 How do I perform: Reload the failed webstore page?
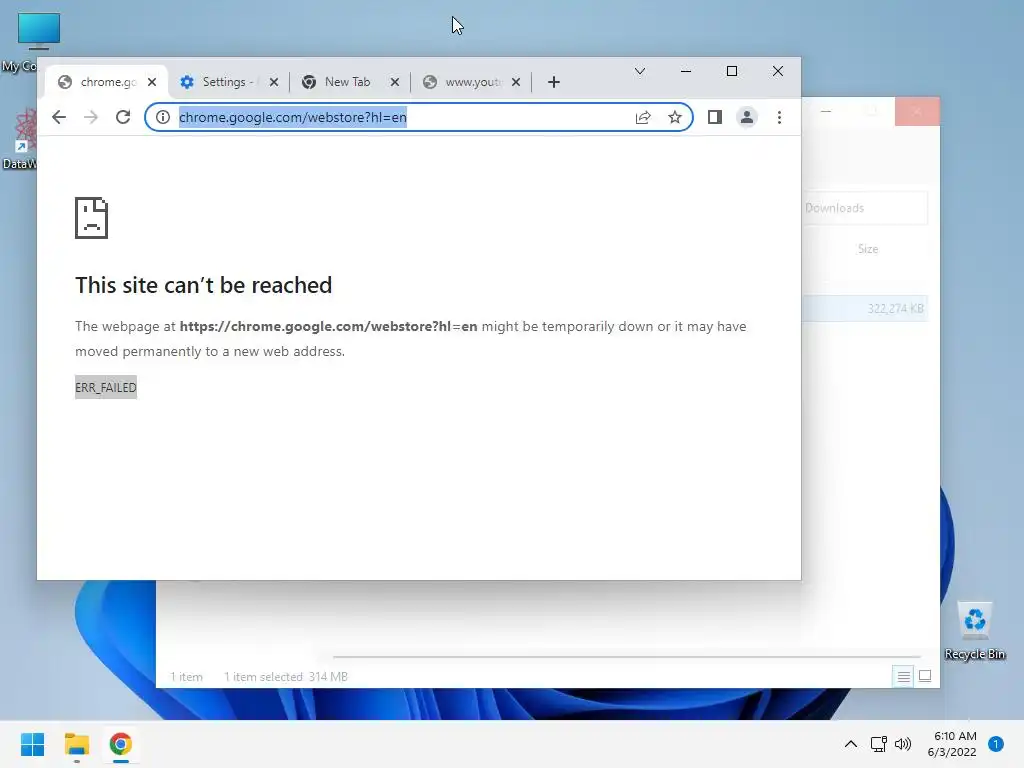click(x=123, y=117)
